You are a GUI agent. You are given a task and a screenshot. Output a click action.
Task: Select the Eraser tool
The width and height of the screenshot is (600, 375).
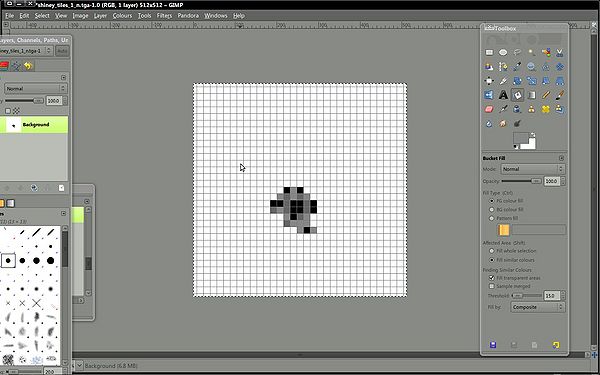[489, 109]
